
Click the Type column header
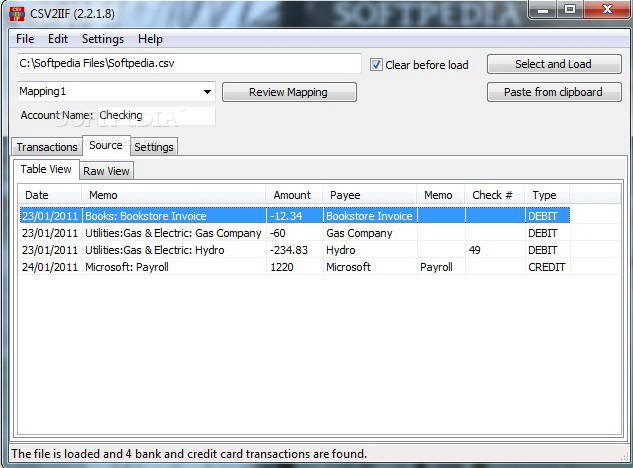point(547,195)
